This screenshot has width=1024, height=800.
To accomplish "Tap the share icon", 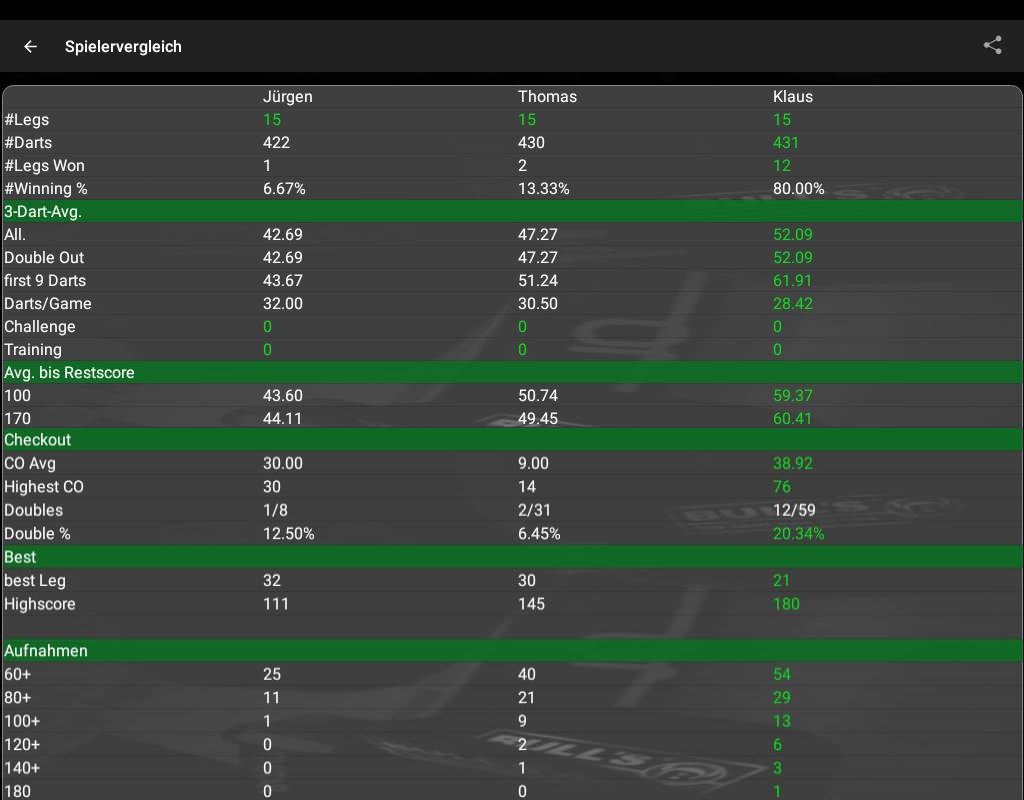I will pyautogui.click(x=992, y=45).
